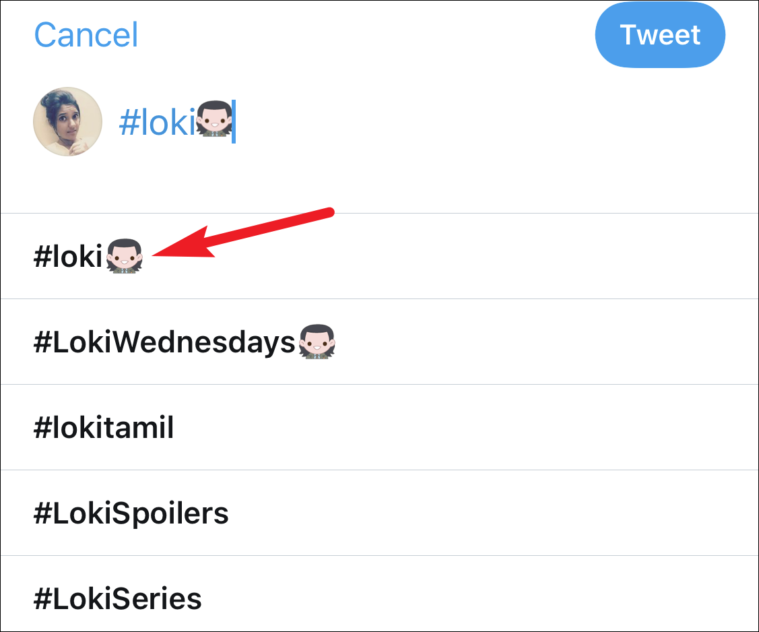Place cursor at the blinking caret after the emoji
The image size is (759, 632).
[234, 122]
